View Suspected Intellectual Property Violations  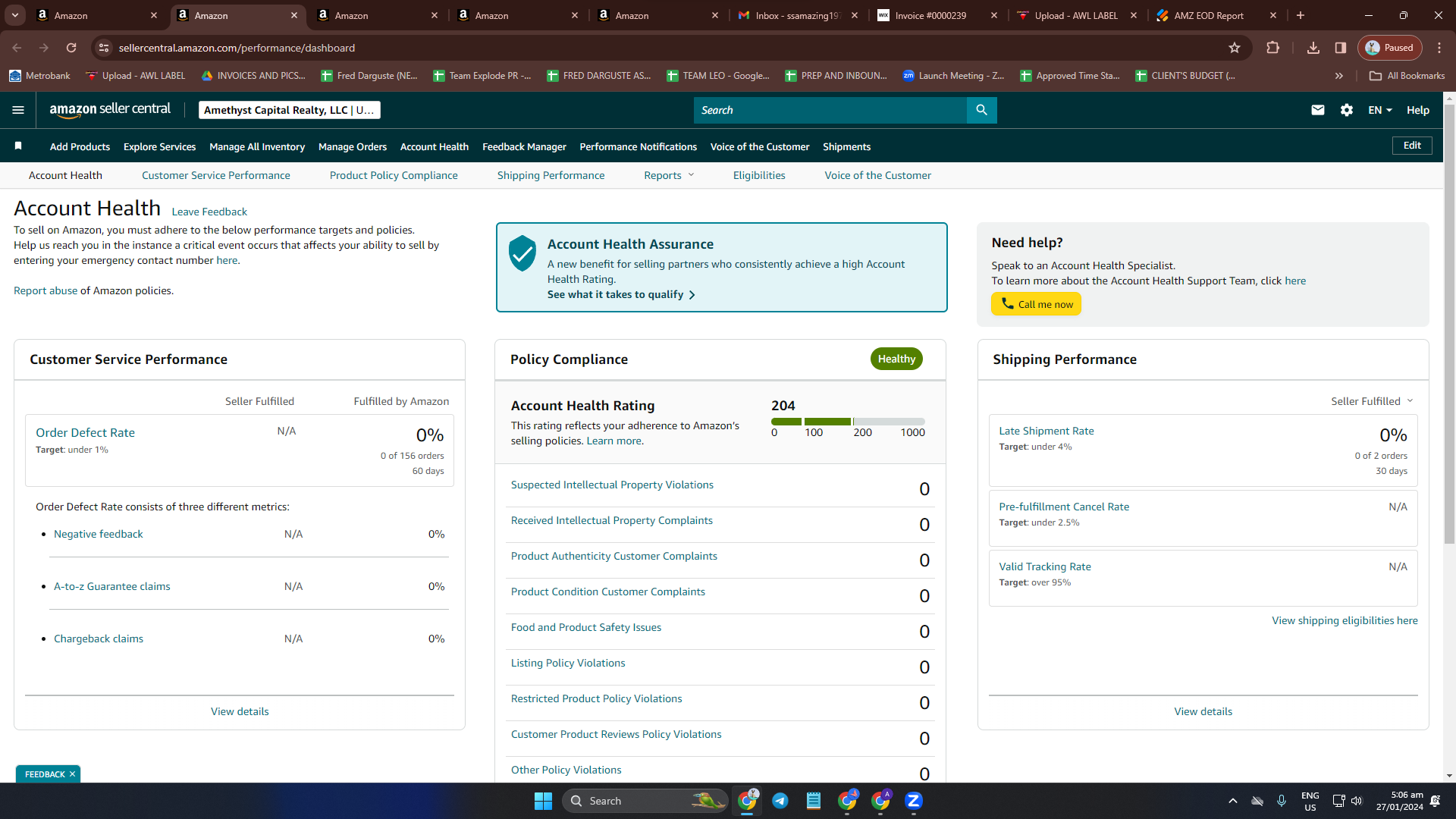tap(612, 485)
